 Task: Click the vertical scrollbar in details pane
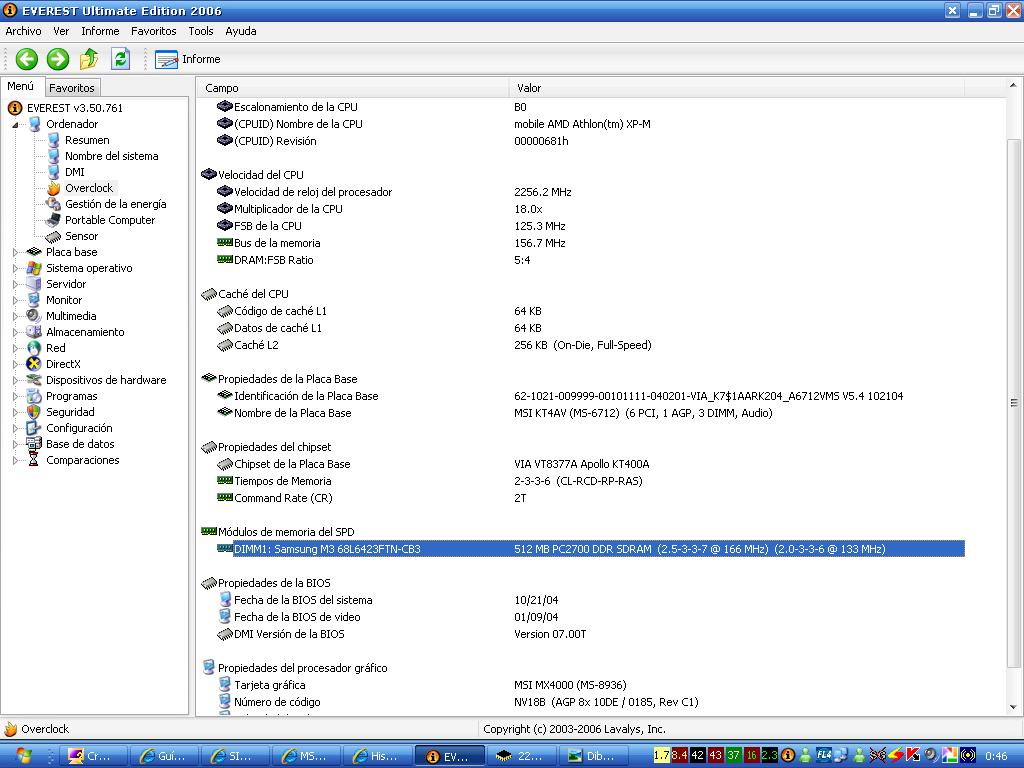point(1013,400)
